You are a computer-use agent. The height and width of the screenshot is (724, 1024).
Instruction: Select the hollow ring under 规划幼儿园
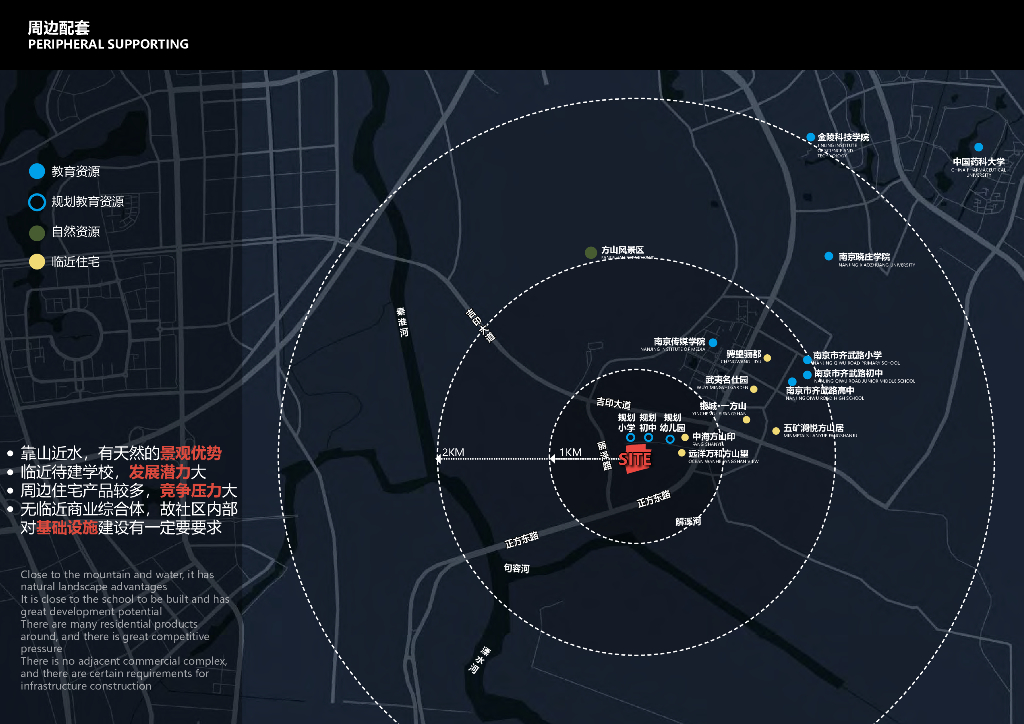[670, 439]
